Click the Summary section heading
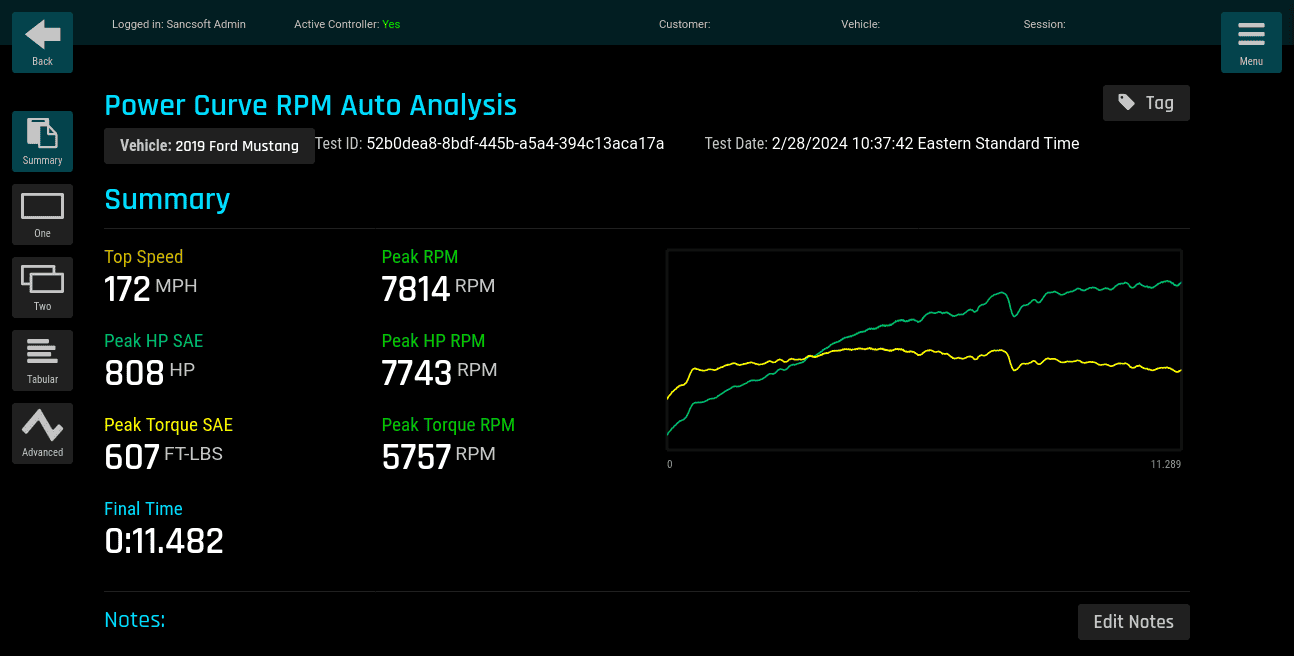Viewport: 1294px width, 656px height. pos(167,199)
